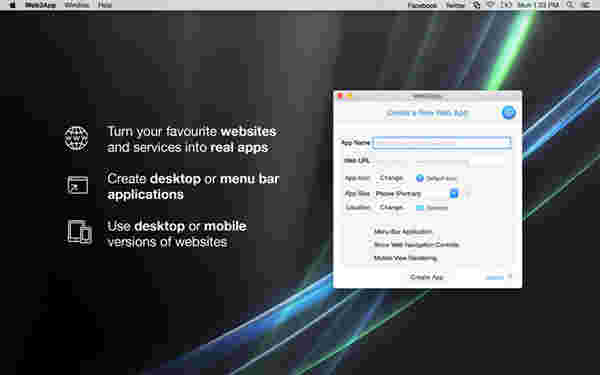Focus the App Name input field

point(442,143)
